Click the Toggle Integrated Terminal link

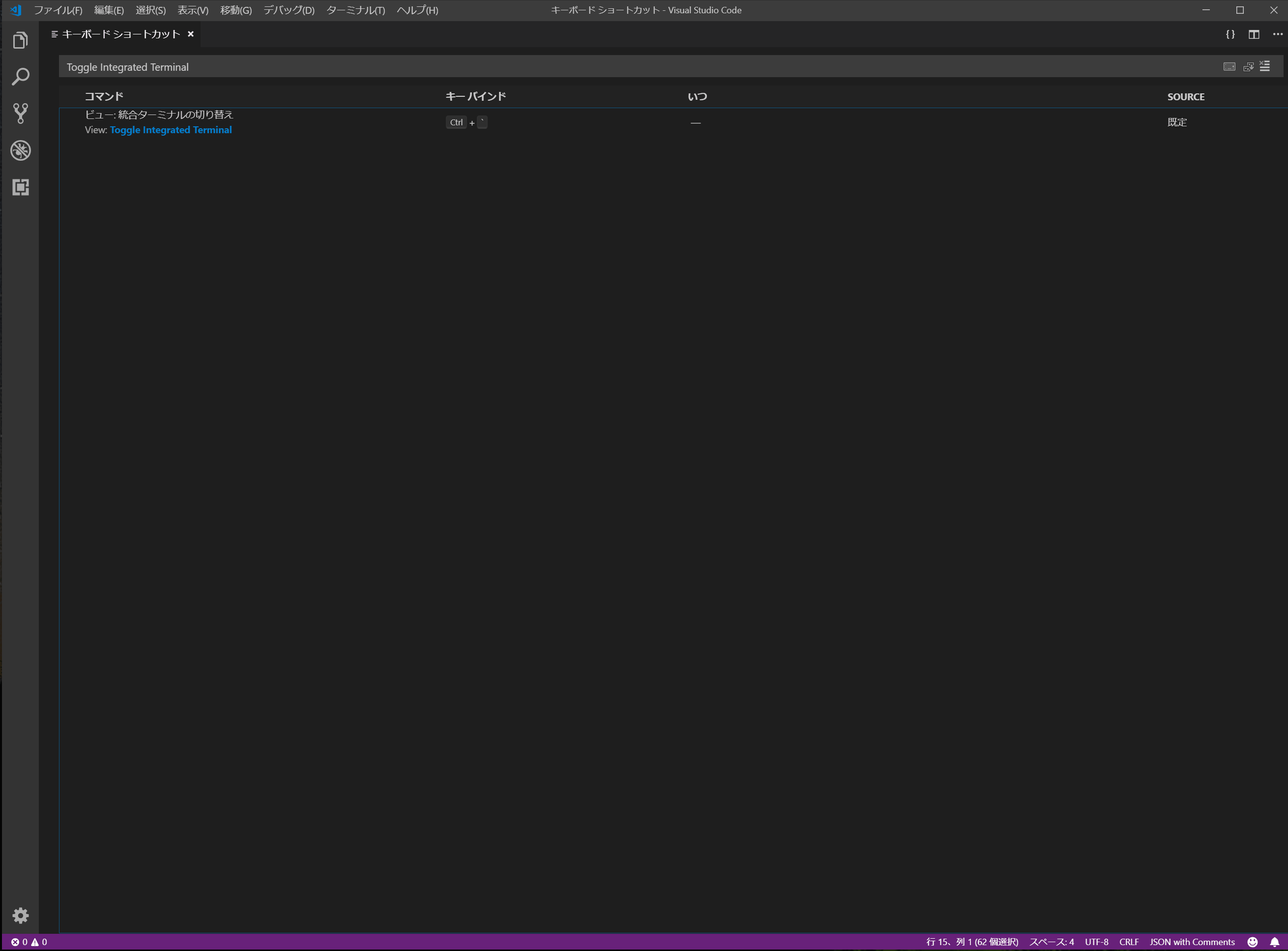(x=171, y=130)
